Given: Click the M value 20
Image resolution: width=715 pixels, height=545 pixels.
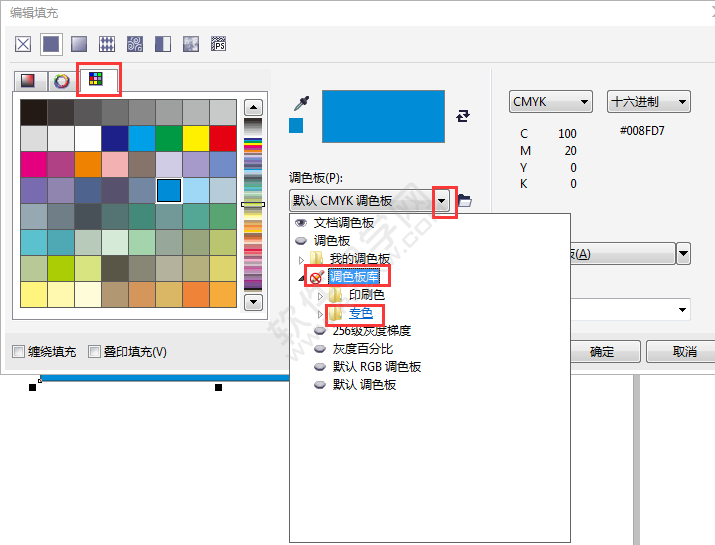Looking at the screenshot, I should pos(570,151).
